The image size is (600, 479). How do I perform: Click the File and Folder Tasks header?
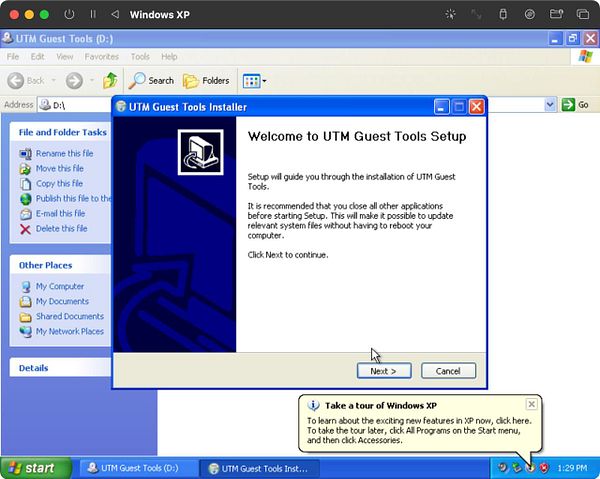[61, 132]
